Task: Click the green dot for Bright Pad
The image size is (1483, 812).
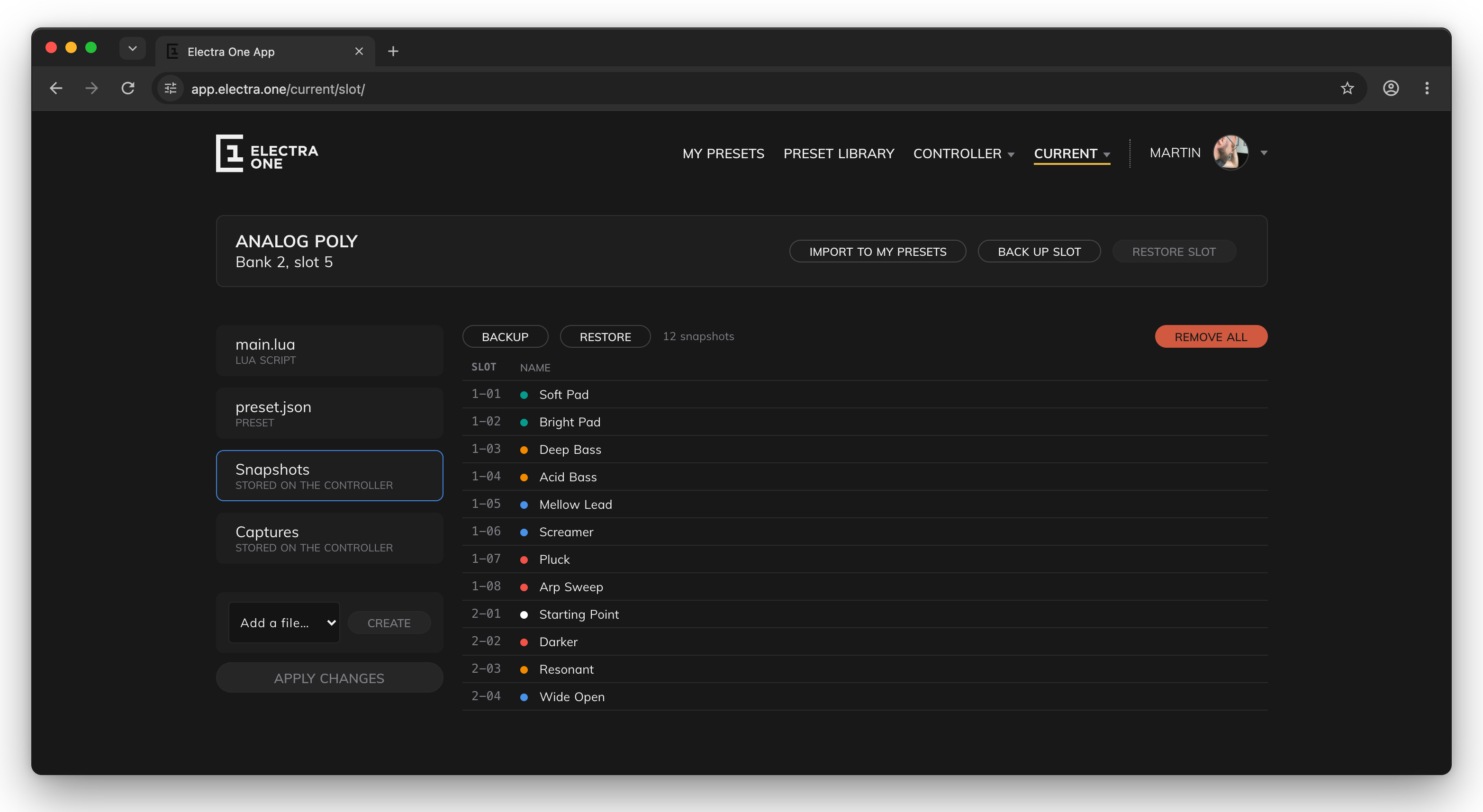Action: [x=524, y=423]
